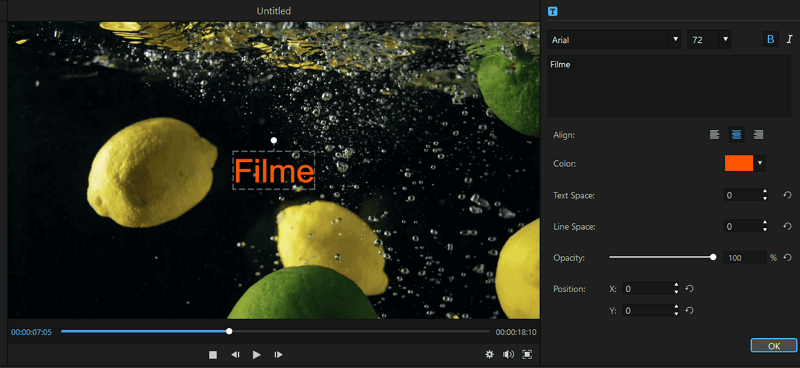Reset the Text Space value
The width and height of the screenshot is (800, 368).
pos(787,195)
